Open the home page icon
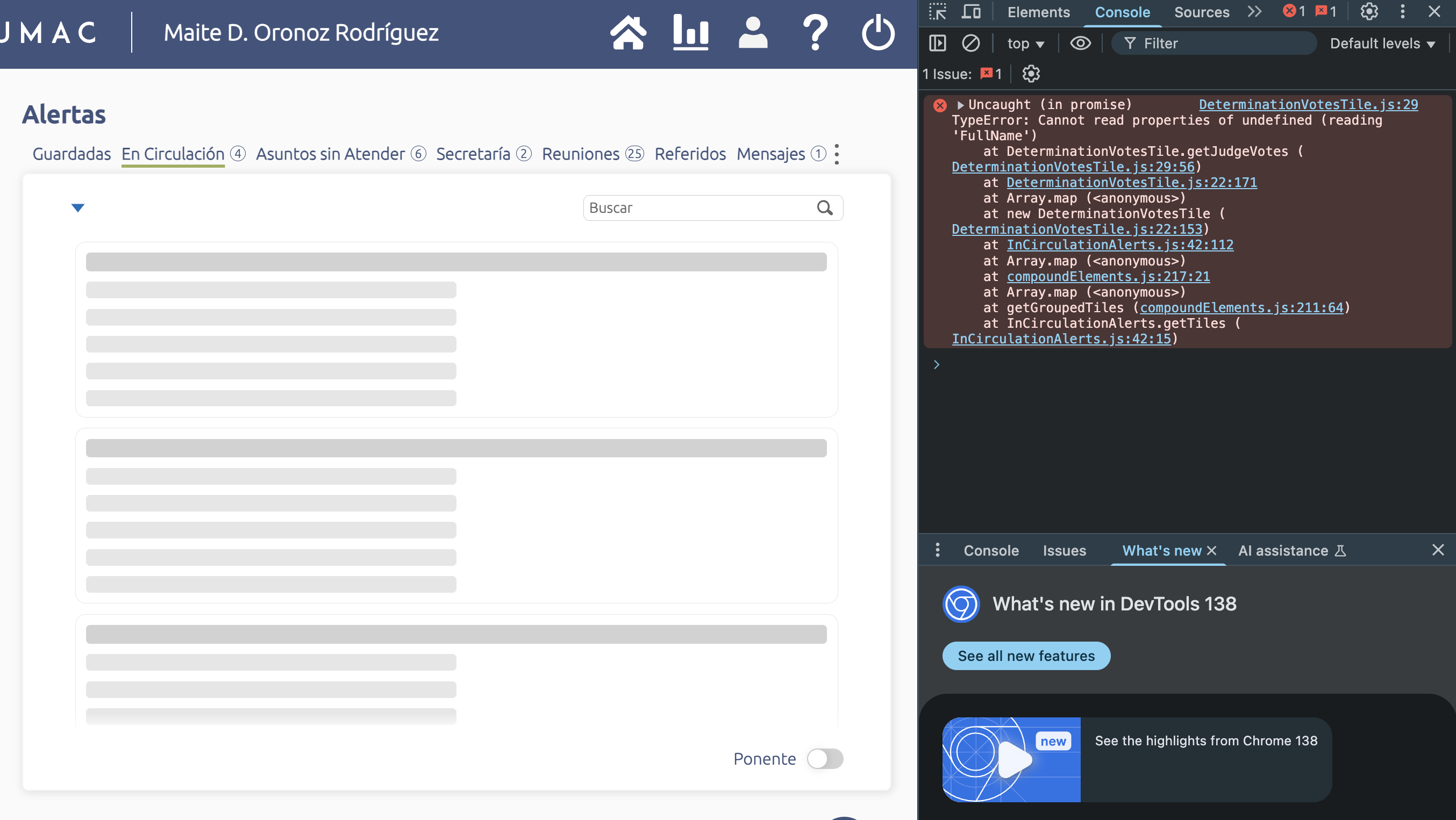This screenshot has width=1456, height=820. click(x=628, y=33)
